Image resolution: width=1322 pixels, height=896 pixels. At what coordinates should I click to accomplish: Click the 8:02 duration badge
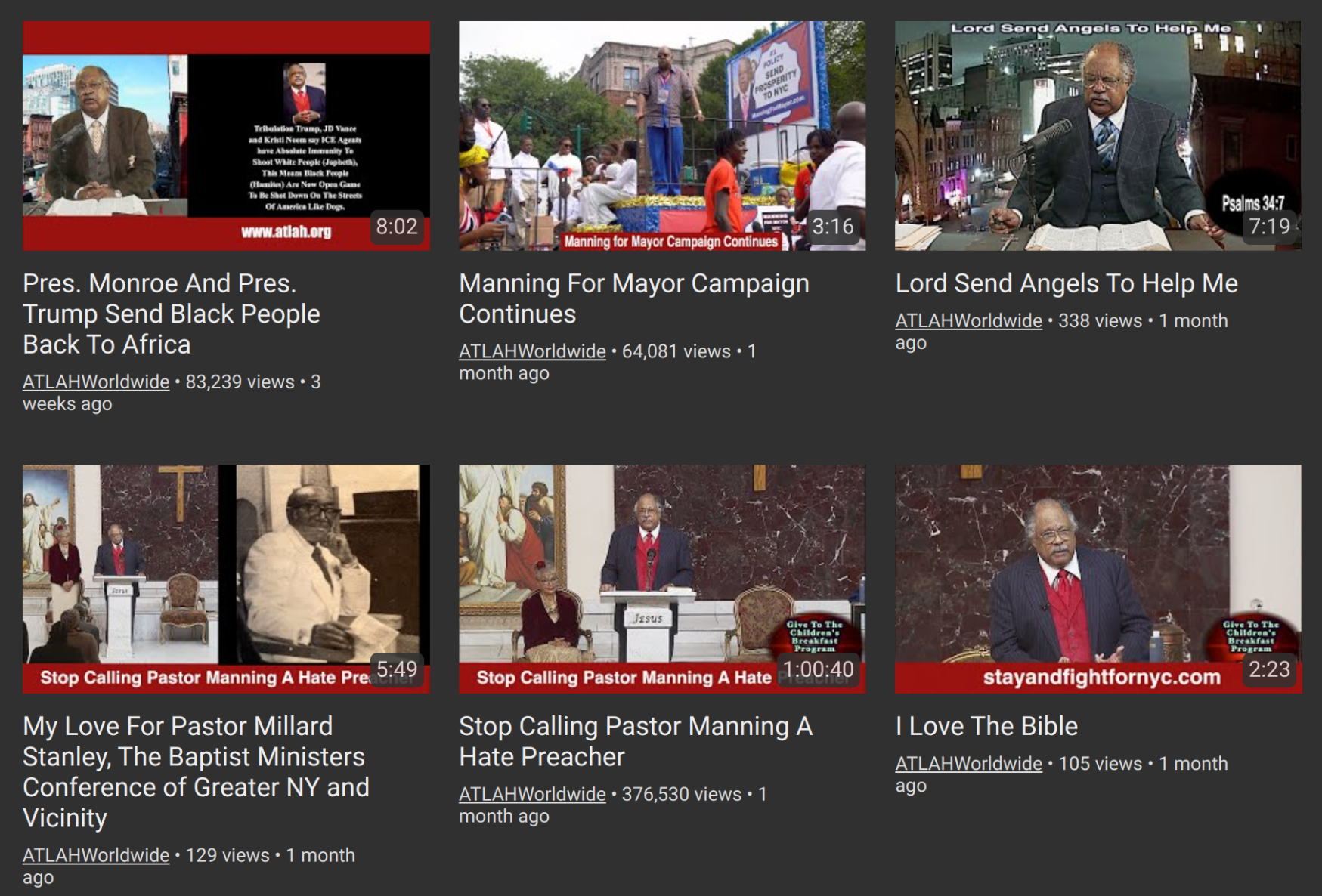(397, 227)
